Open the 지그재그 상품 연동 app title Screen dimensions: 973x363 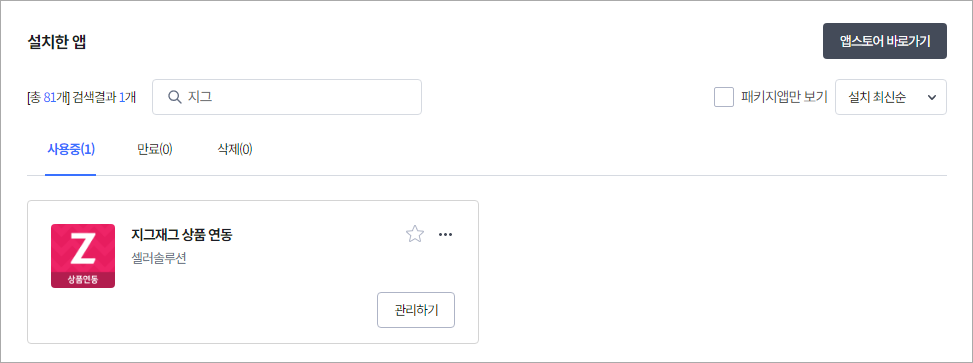pyautogui.click(x=182, y=235)
